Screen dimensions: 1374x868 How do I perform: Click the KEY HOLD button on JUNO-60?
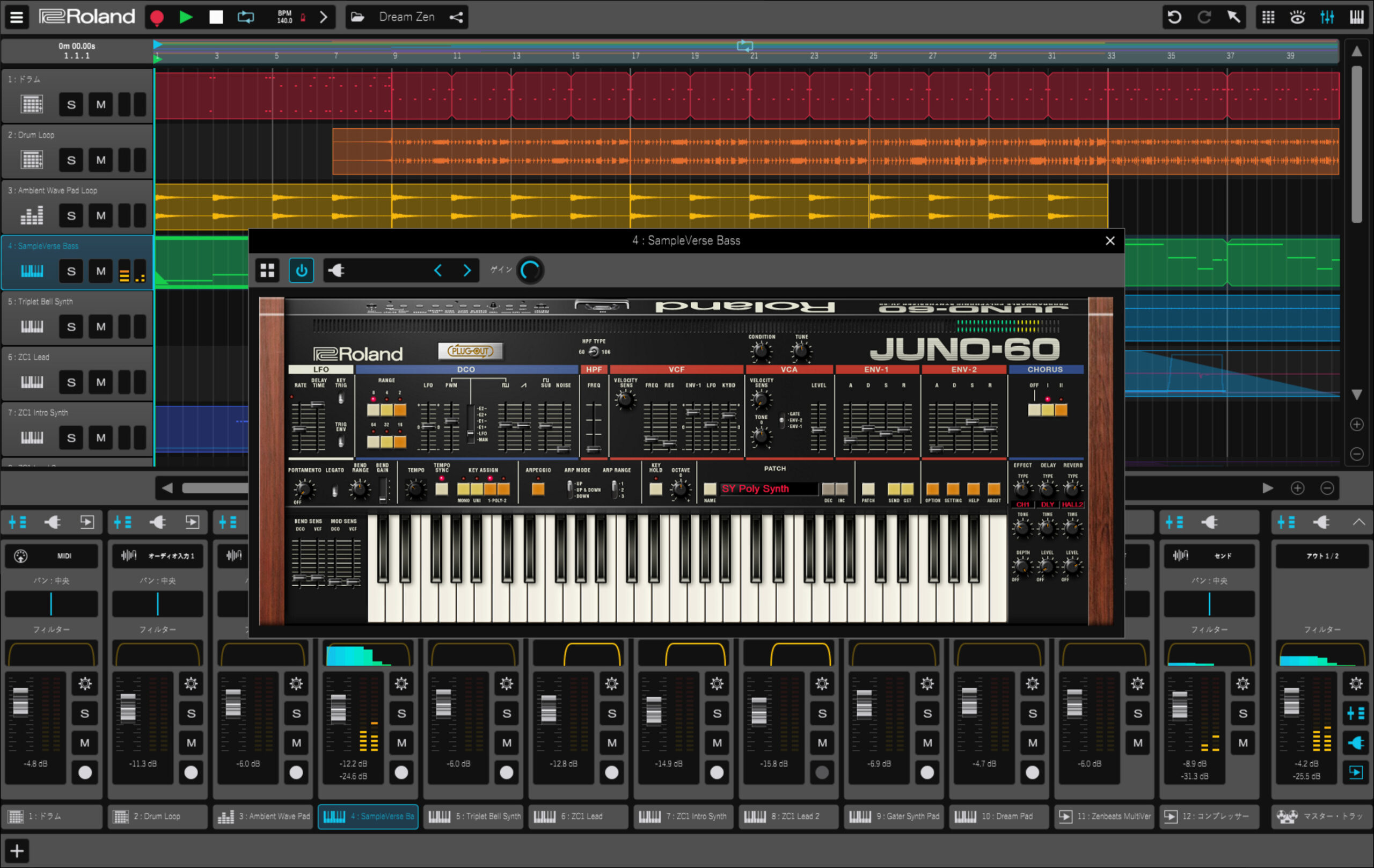tap(656, 488)
